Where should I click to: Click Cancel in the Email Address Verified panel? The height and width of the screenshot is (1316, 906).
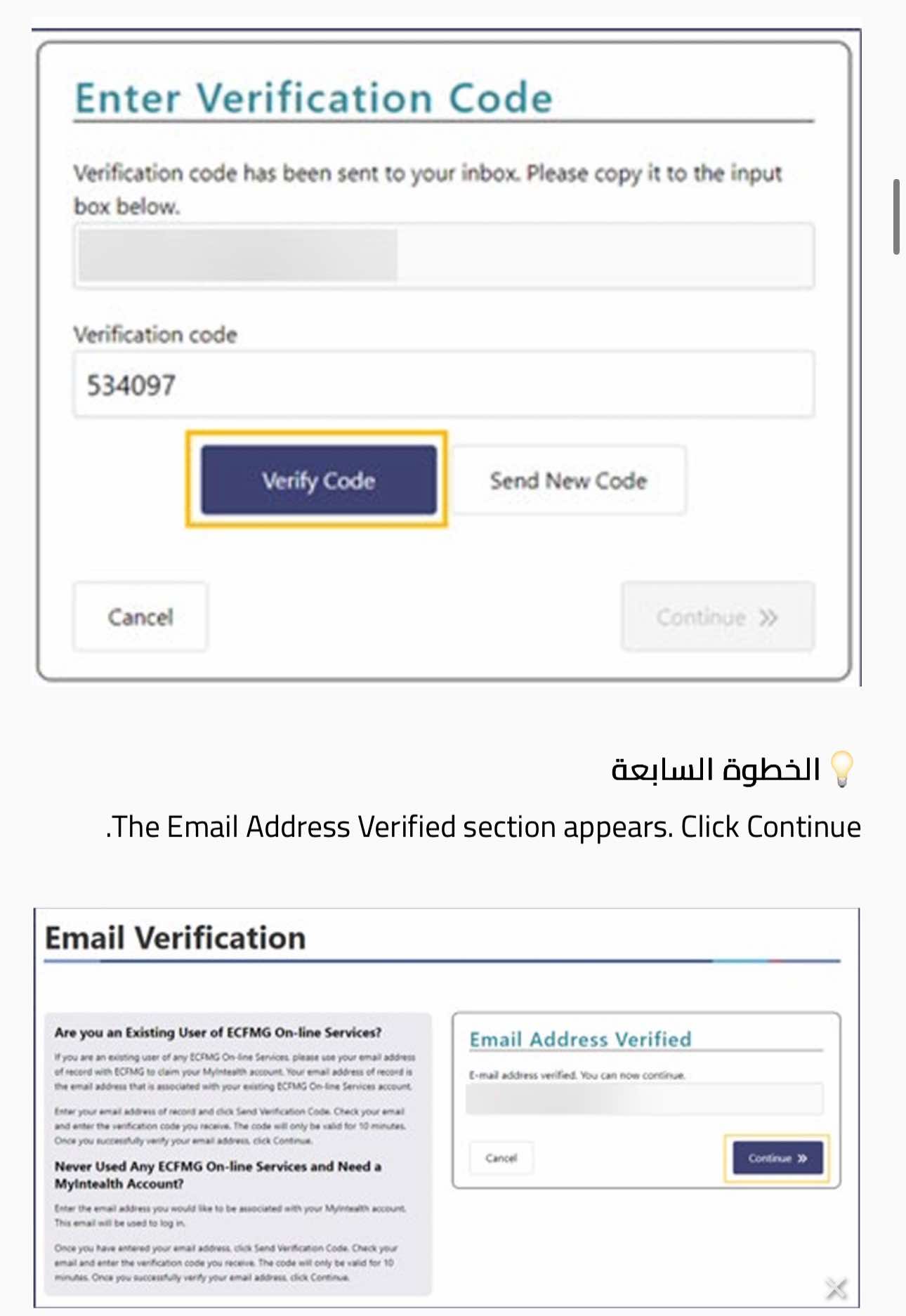(501, 1158)
